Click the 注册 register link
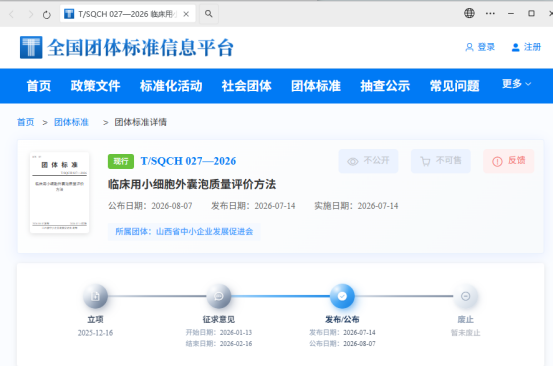The height and width of the screenshot is (367, 554). (x=526, y=47)
